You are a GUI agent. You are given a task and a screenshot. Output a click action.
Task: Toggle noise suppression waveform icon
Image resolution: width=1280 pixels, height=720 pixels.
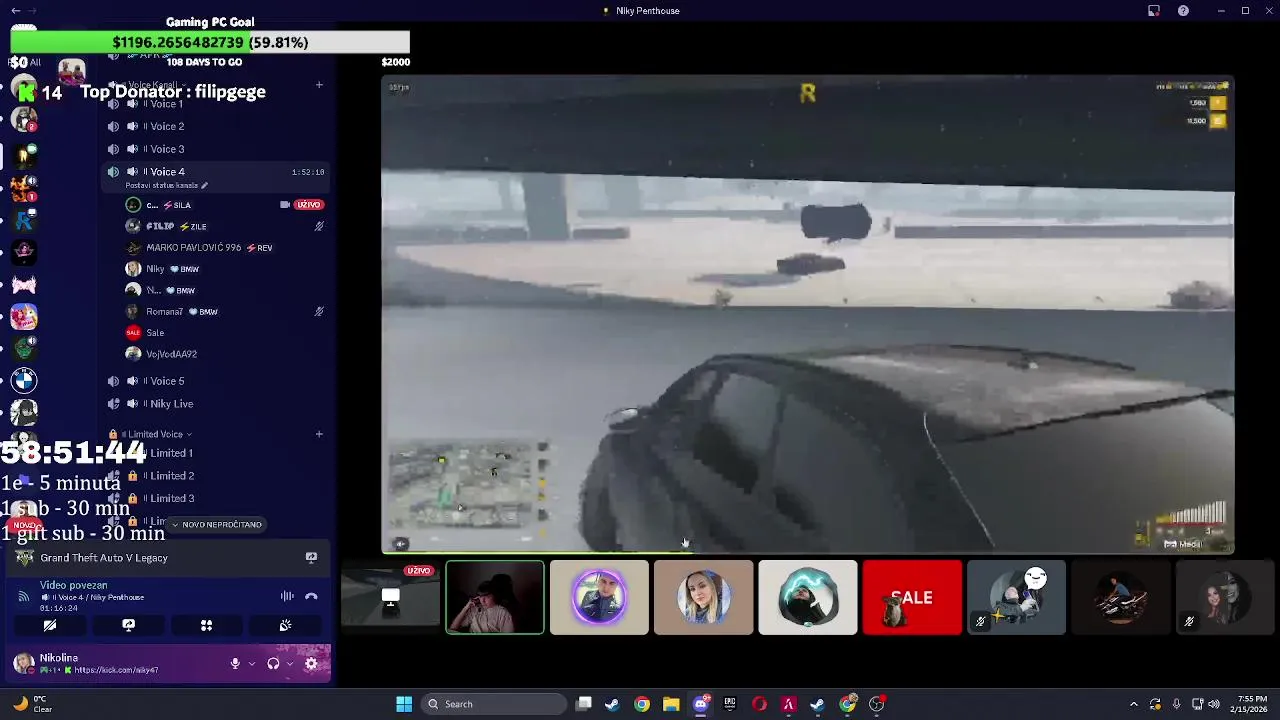(x=287, y=596)
